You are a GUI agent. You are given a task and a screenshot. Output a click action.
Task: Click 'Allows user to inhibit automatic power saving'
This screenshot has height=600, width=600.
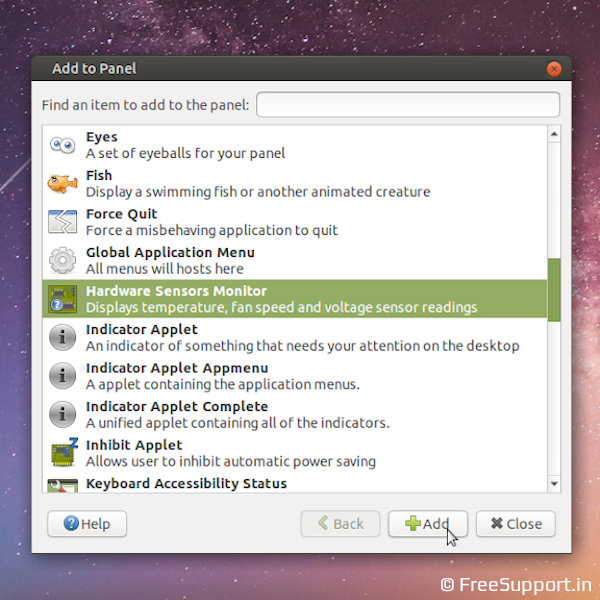point(231,461)
